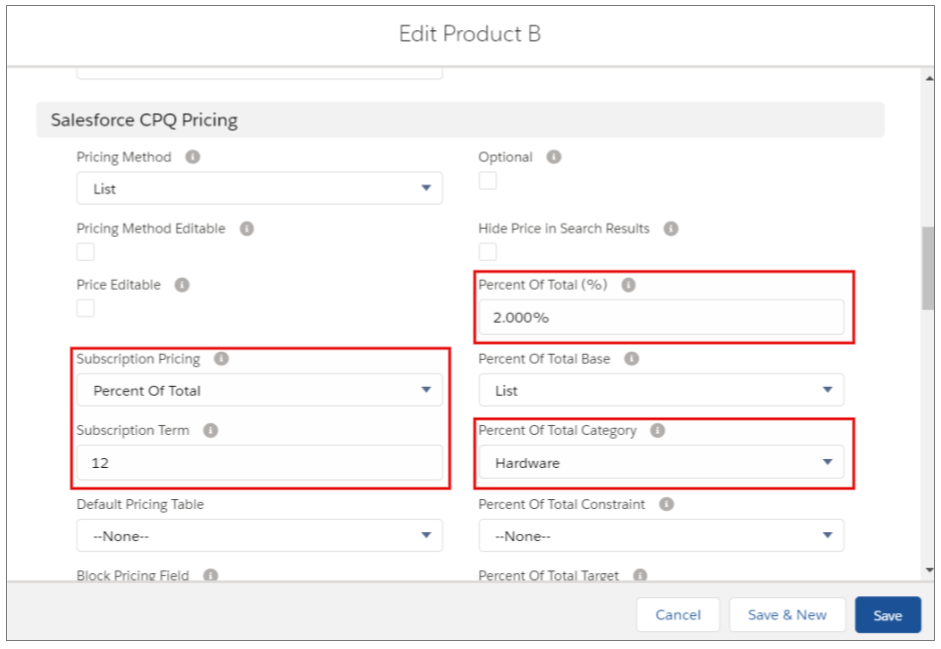941x649 pixels.
Task: Click the Save button
Action: pyautogui.click(x=888, y=615)
